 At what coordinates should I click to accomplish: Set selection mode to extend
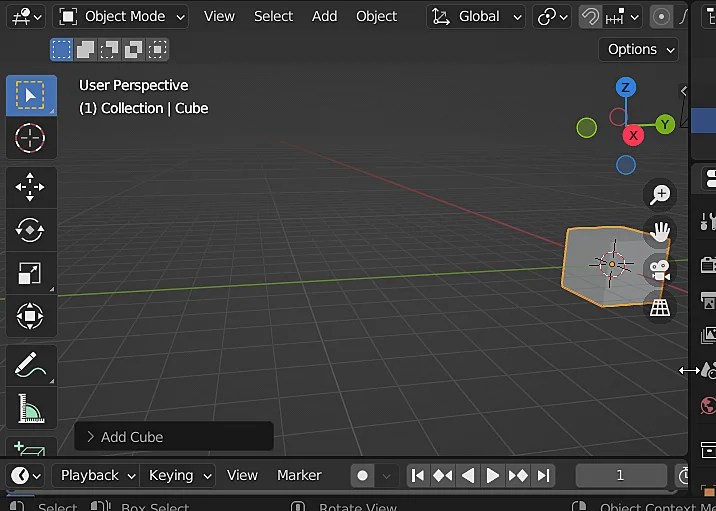[x=85, y=49]
